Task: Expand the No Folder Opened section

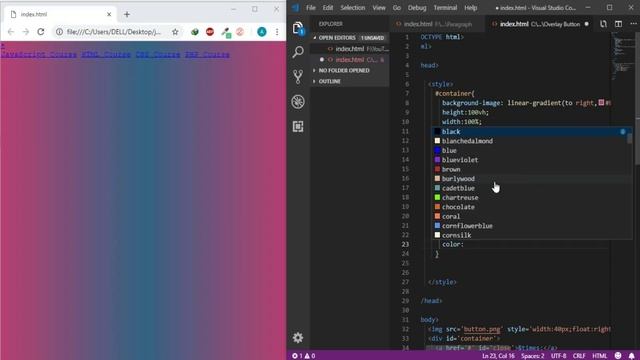Action: pos(350,70)
